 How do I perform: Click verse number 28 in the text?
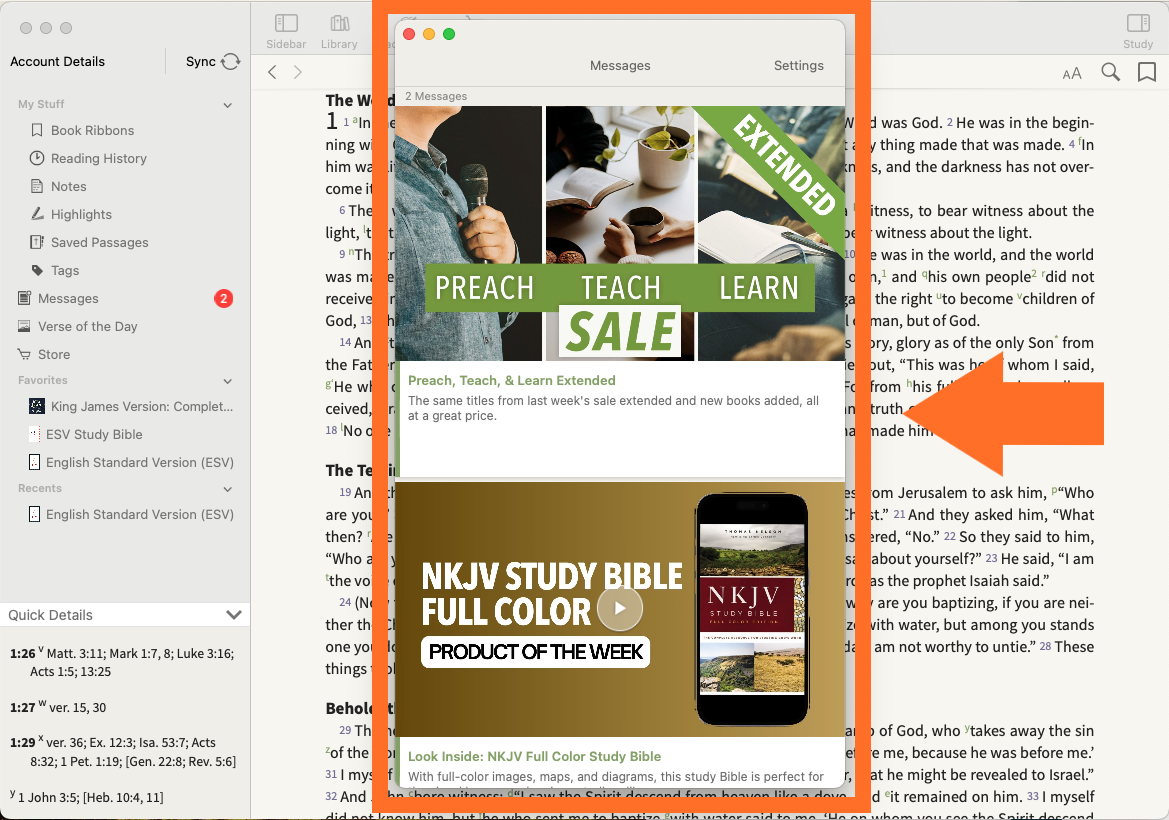pyautogui.click(x=1045, y=646)
